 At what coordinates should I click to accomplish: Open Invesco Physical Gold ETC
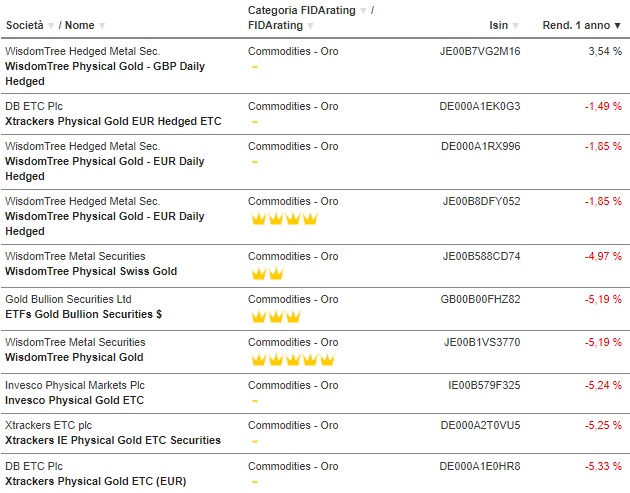74,400
